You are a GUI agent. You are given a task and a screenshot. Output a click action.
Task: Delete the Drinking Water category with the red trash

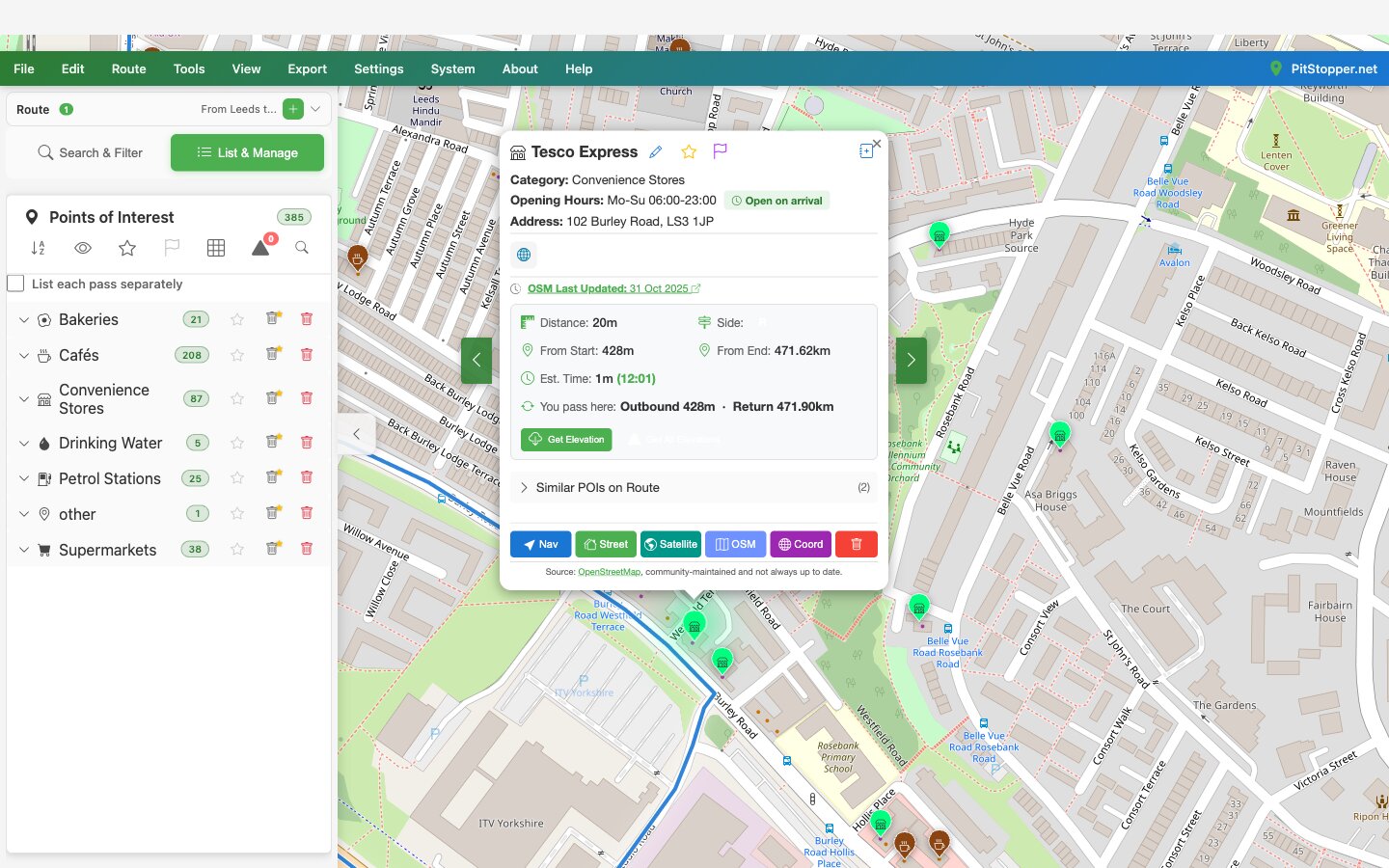pos(307,443)
